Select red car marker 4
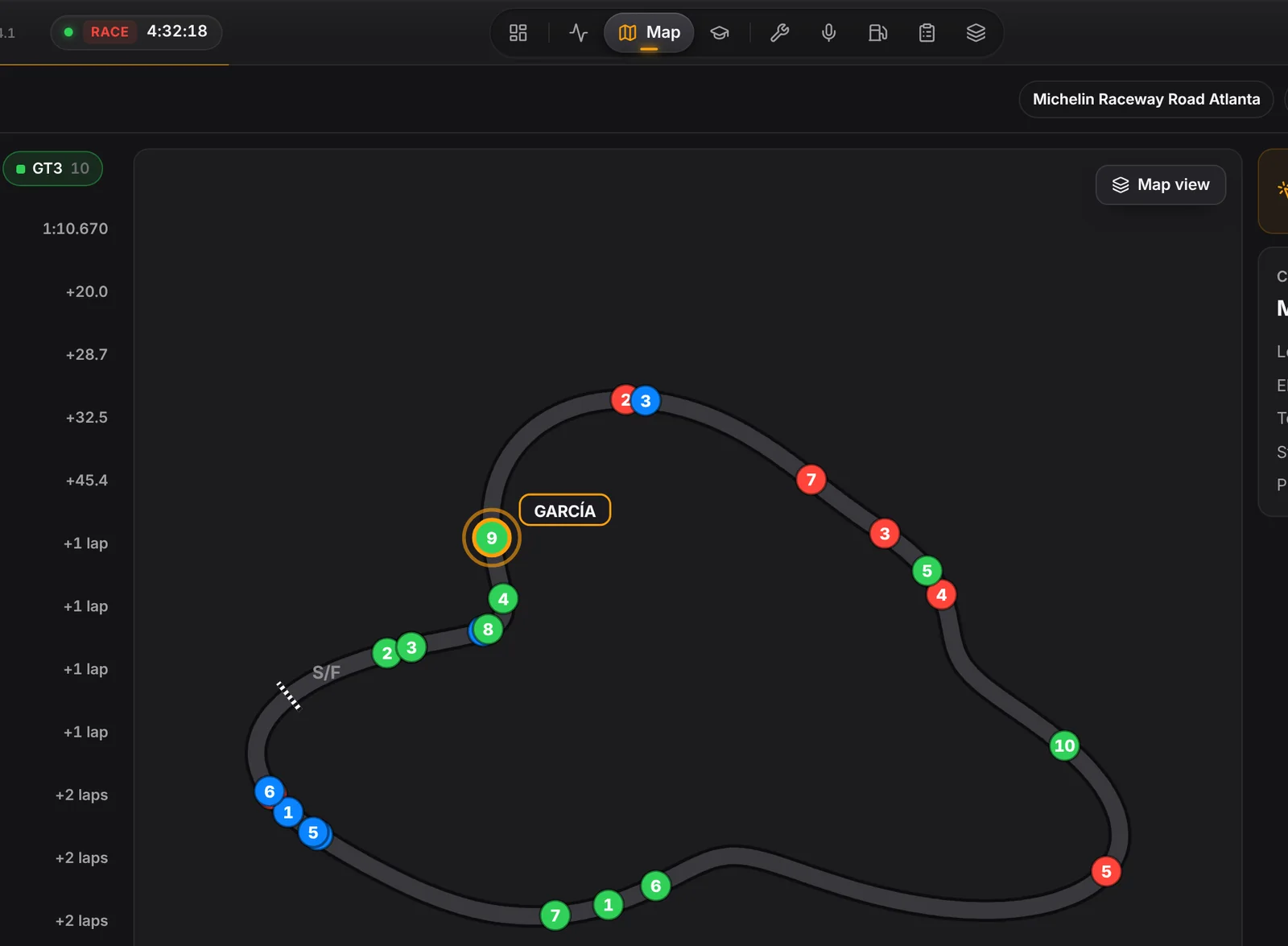 point(941,595)
